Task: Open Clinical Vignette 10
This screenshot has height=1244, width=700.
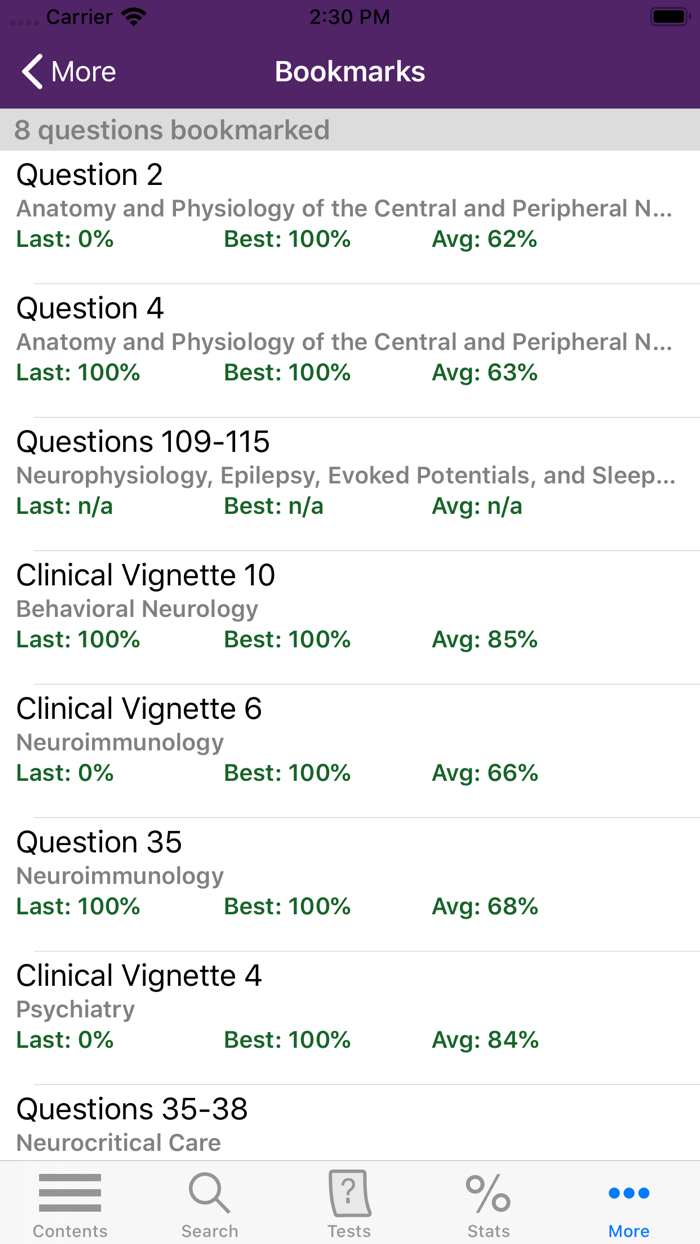Action: [350, 605]
